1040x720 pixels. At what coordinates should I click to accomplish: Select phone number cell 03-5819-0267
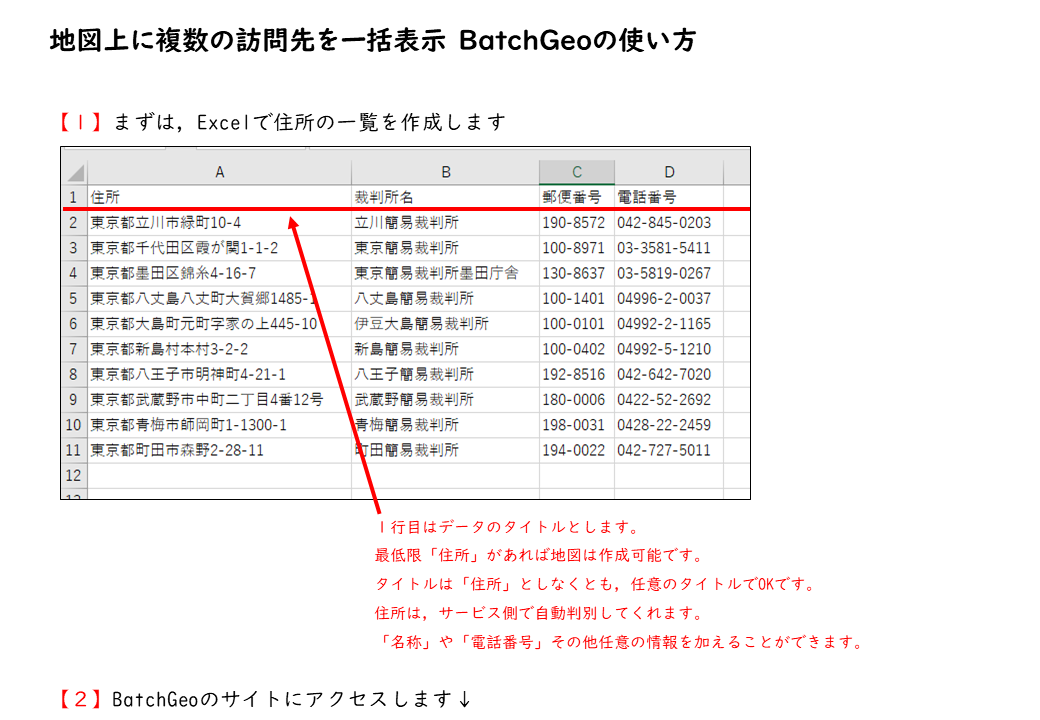[x=669, y=273]
